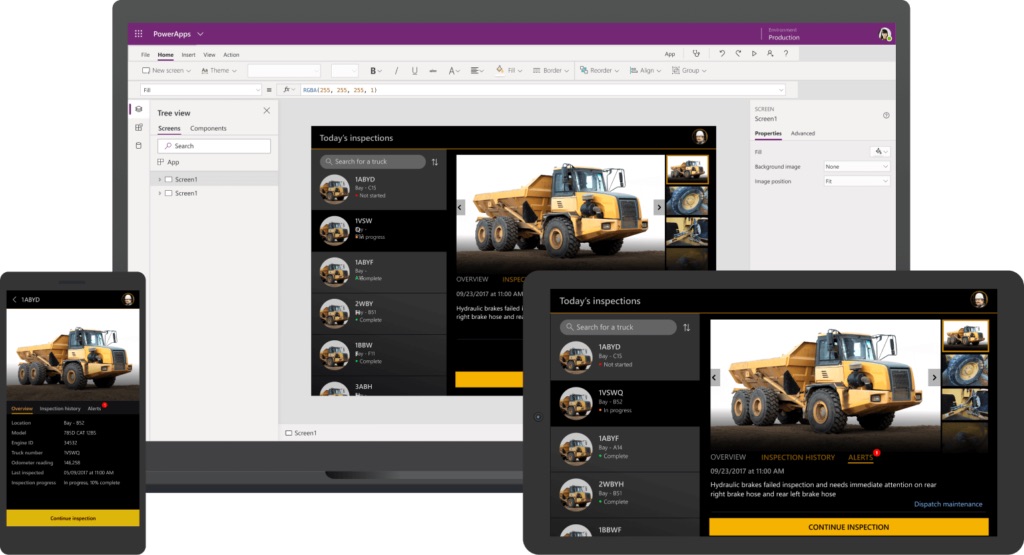This screenshot has width=1024, height=555.
Task: Select Alerts tab on tablet
Action: [x=860, y=458]
